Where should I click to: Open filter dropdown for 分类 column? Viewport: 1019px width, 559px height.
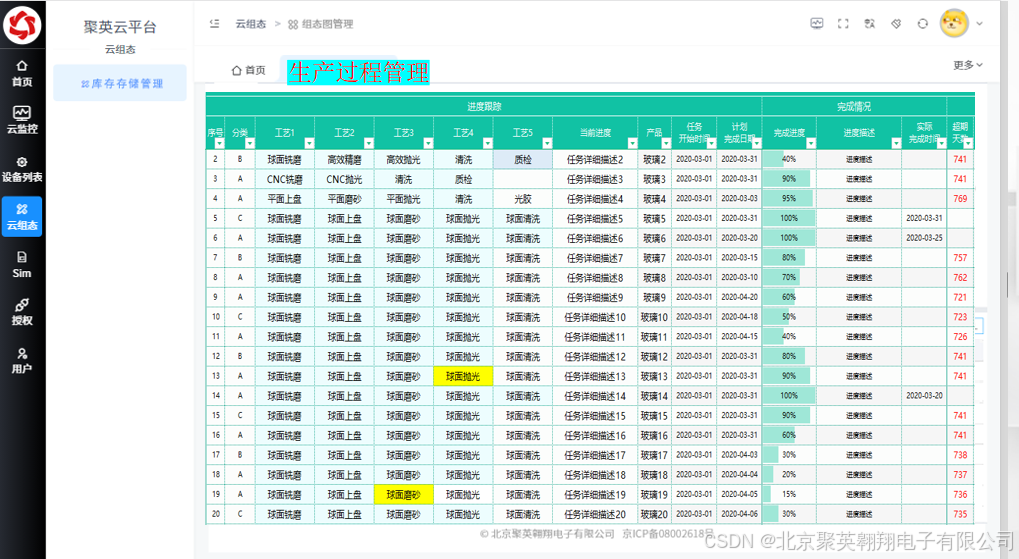250,143
